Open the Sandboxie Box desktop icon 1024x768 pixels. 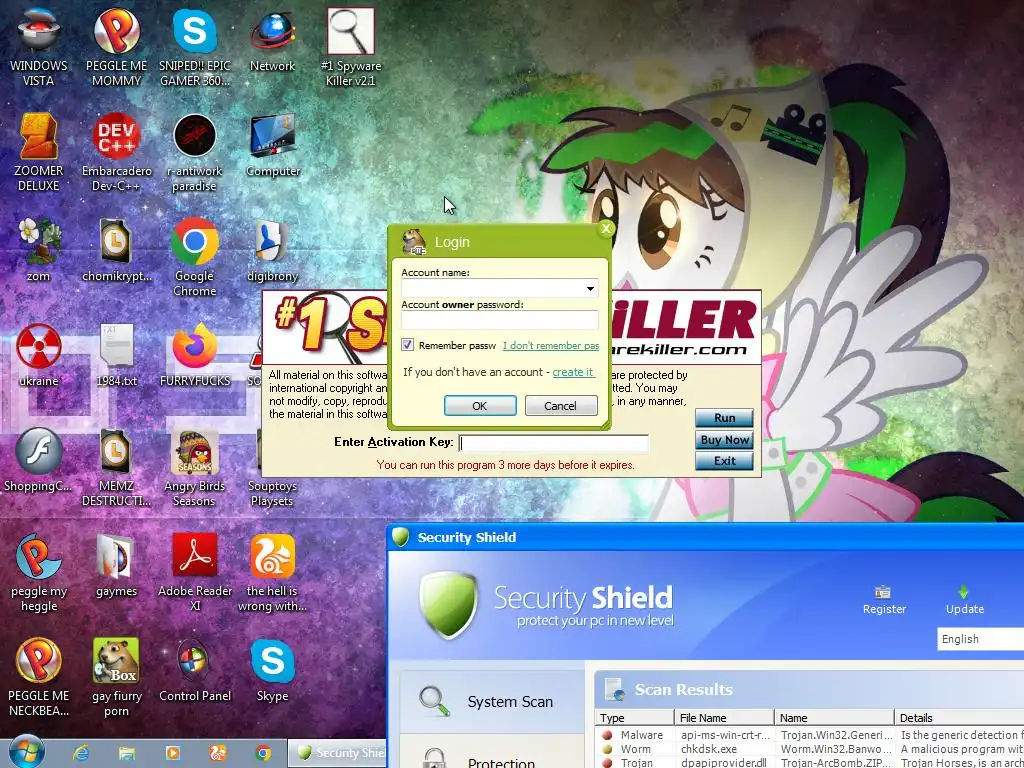click(116, 678)
